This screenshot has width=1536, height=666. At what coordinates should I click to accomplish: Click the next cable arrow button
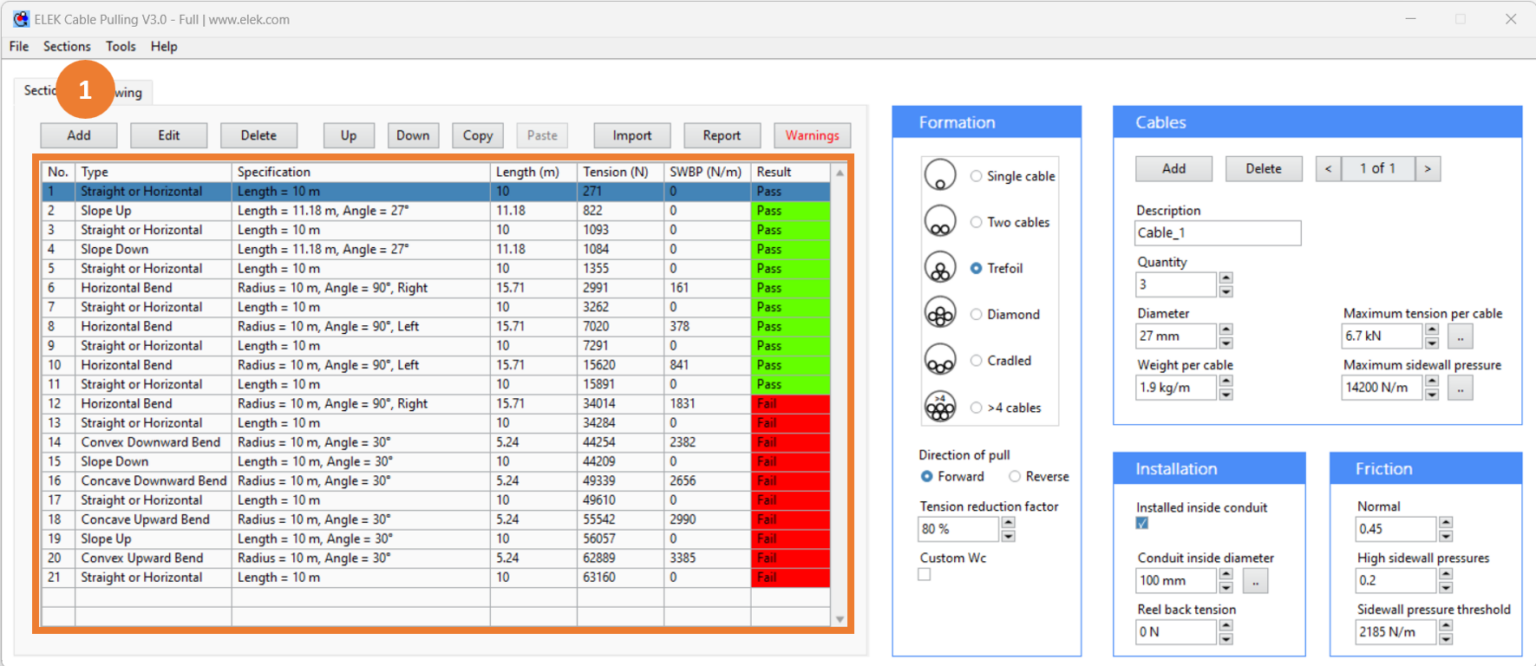click(x=1426, y=168)
